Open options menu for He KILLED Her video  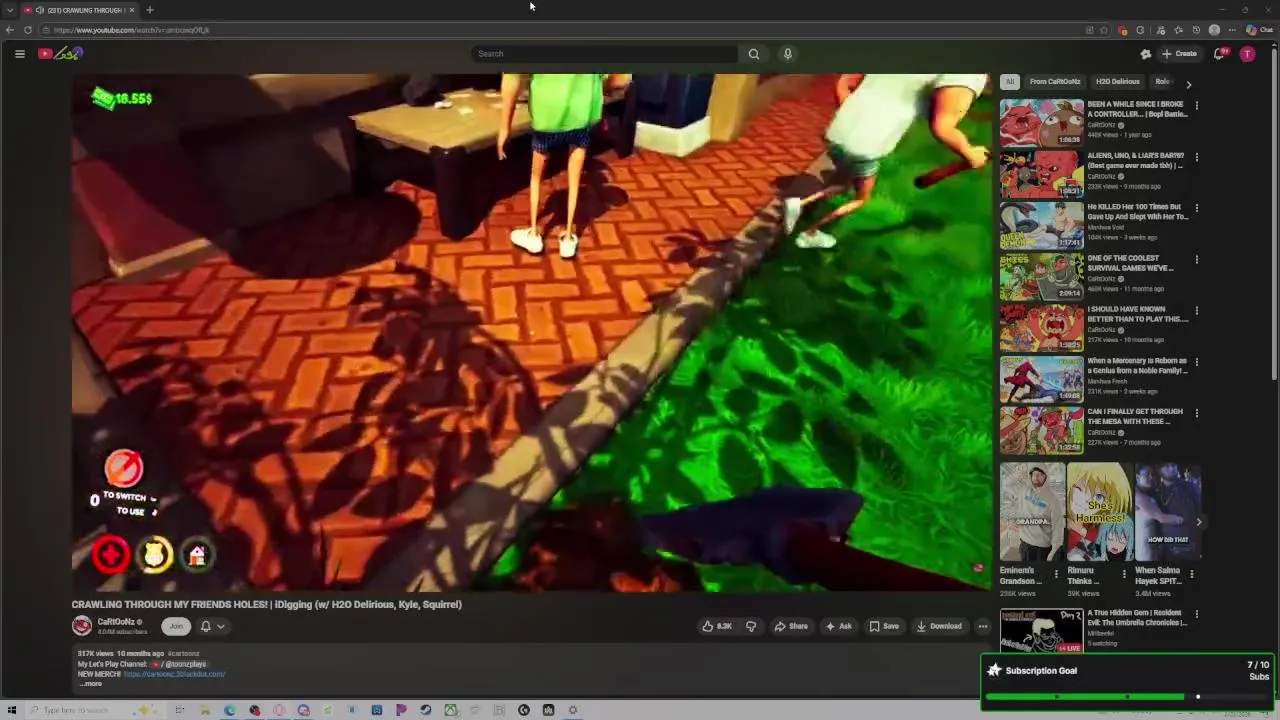click(1196, 208)
